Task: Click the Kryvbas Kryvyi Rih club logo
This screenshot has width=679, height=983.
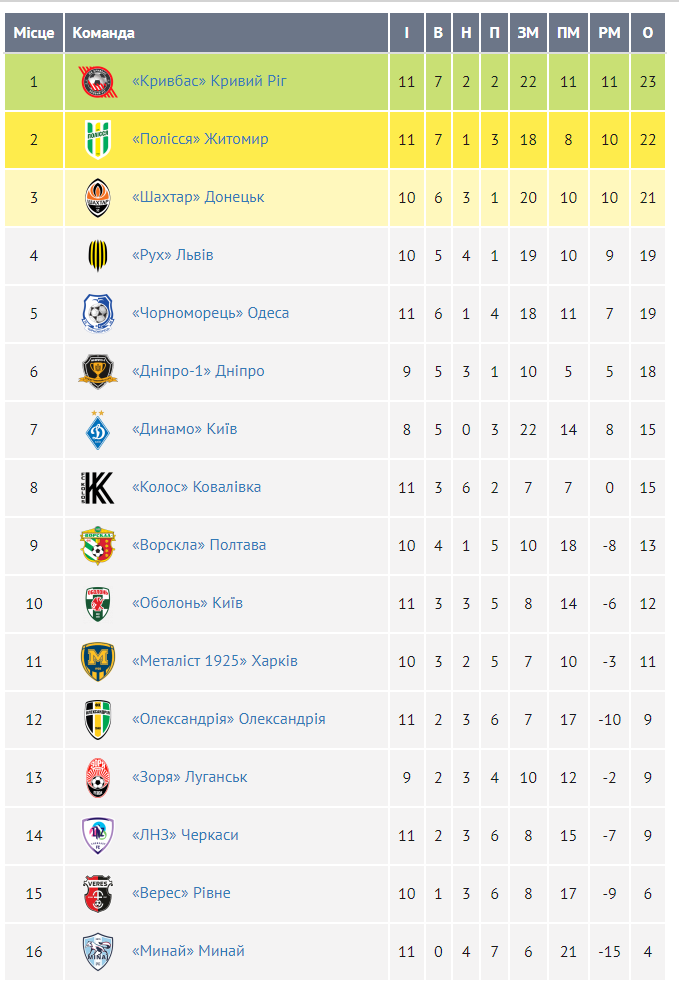Action: tap(98, 81)
